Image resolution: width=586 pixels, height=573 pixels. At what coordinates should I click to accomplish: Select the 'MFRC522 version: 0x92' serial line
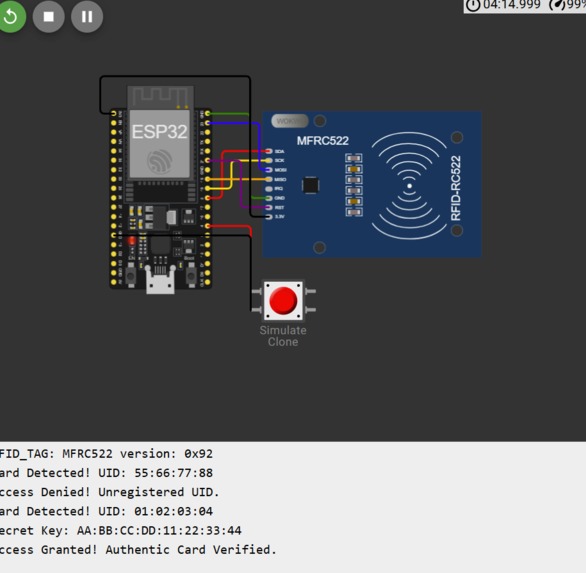click(x=107, y=454)
